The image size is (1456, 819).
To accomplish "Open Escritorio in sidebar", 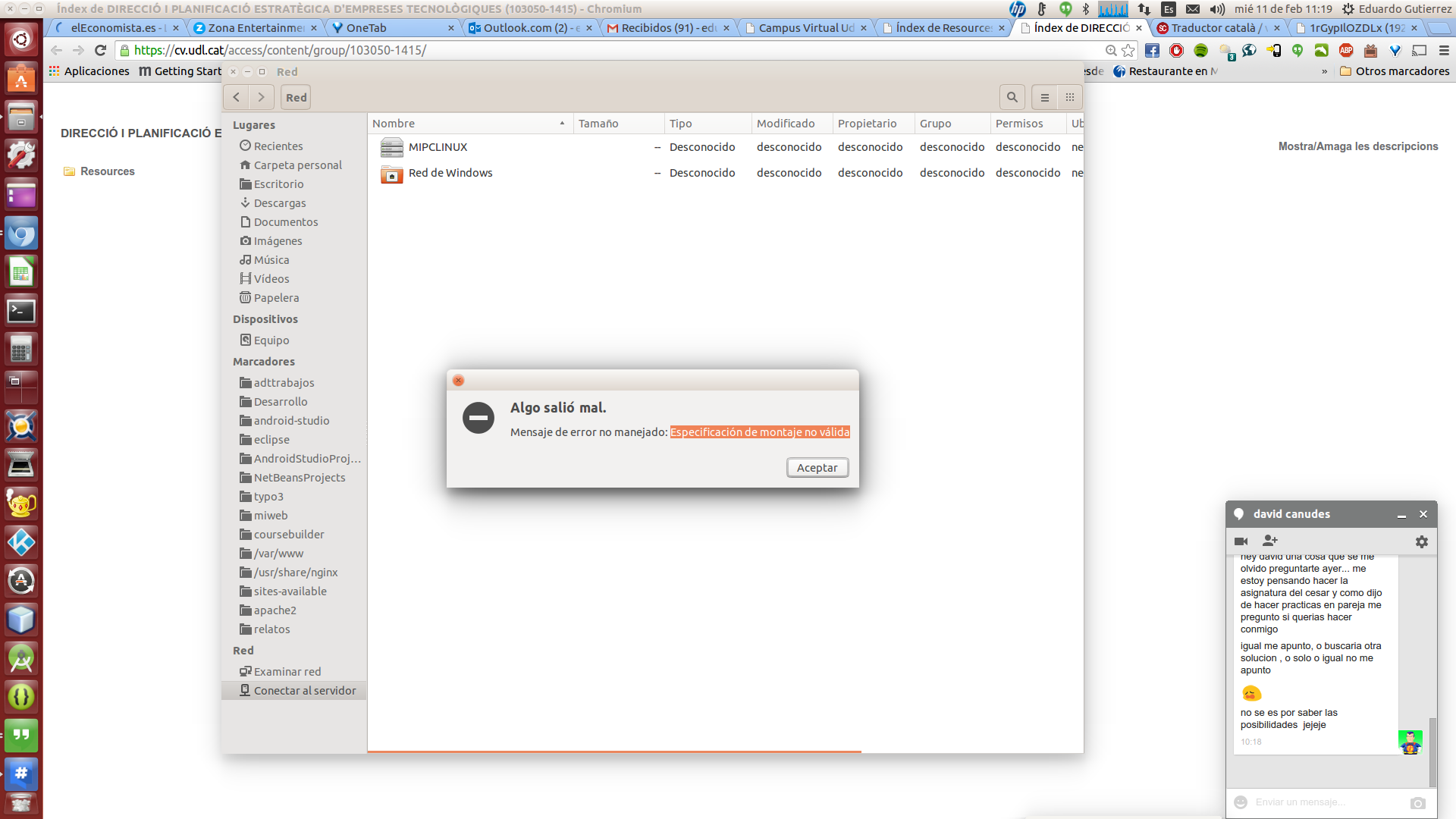I will pyautogui.click(x=278, y=184).
